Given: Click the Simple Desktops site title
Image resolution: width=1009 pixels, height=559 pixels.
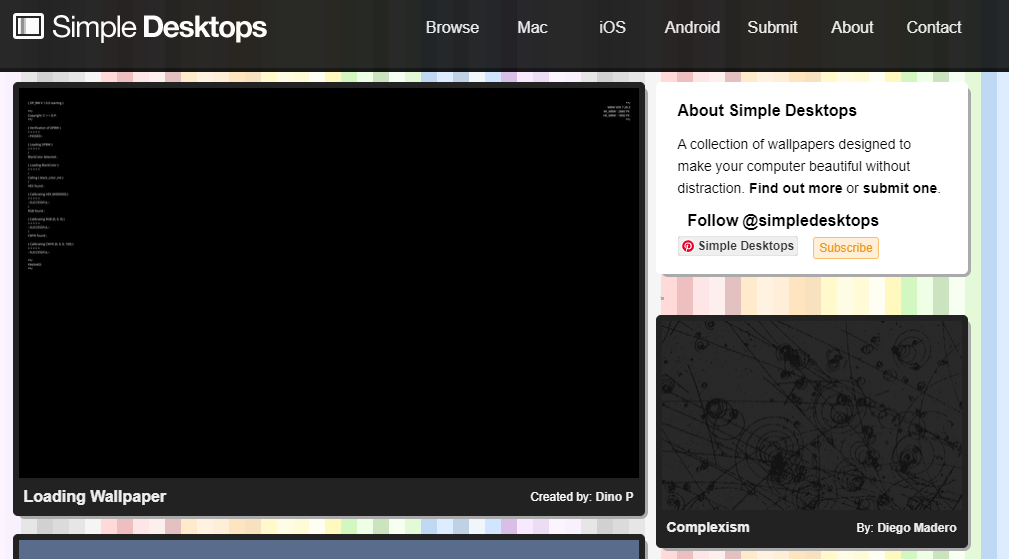Looking at the screenshot, I should (159, 28).
